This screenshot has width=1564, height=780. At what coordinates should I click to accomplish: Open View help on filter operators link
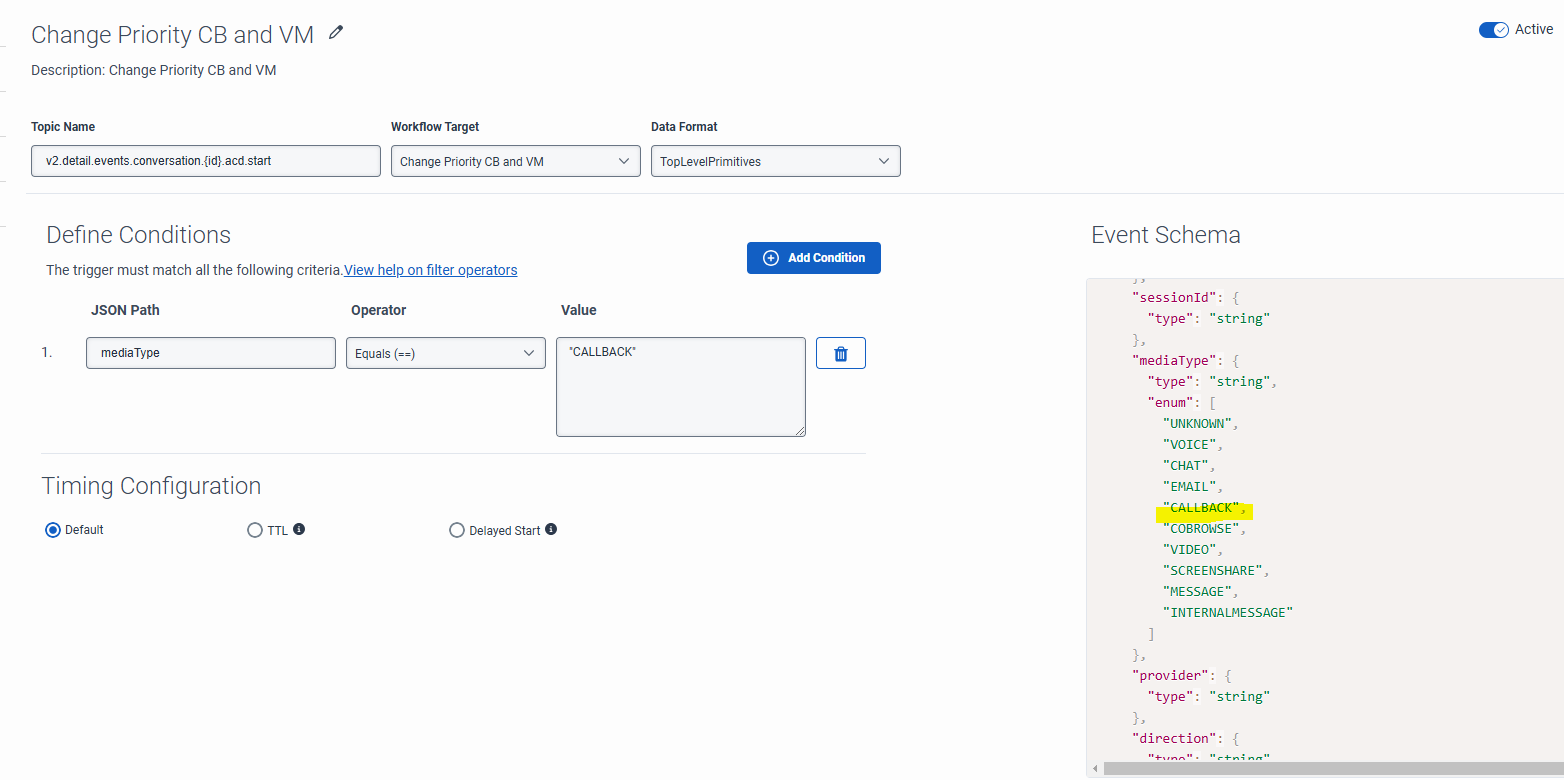pyautogui.click(x=431, y=270)
